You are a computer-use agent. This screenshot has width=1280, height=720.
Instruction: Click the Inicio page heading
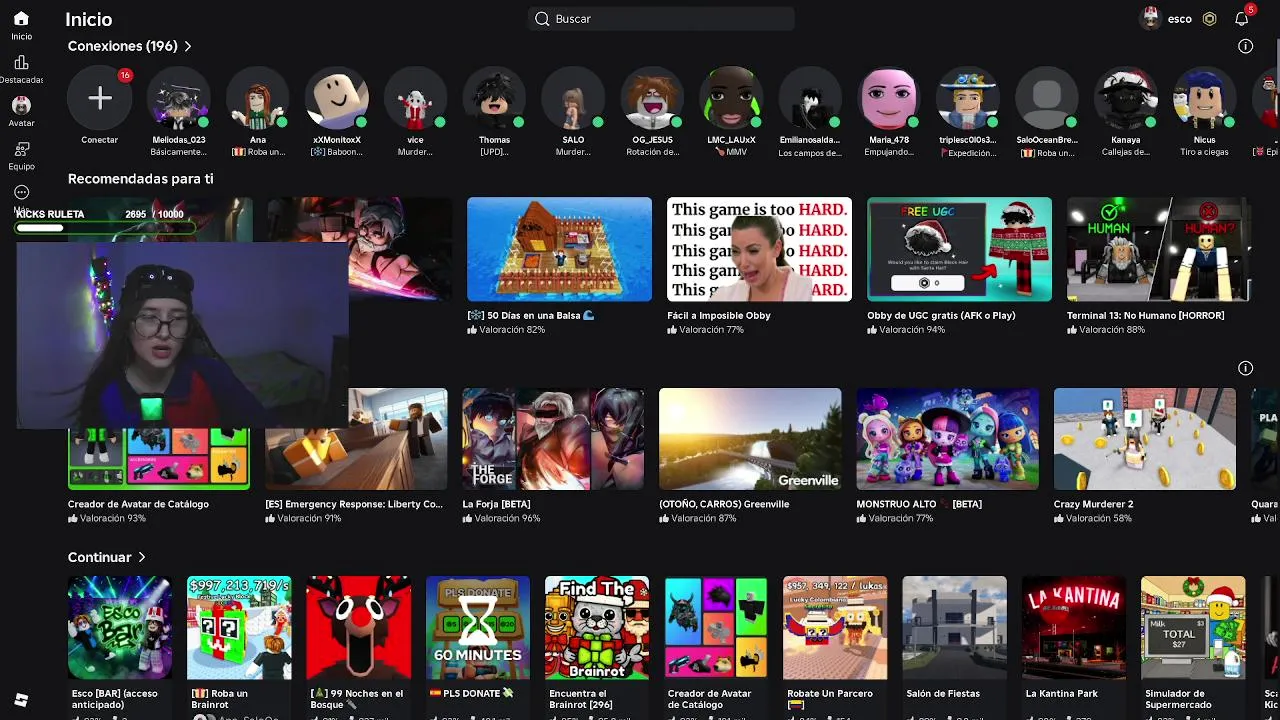[x=88, y=19]
